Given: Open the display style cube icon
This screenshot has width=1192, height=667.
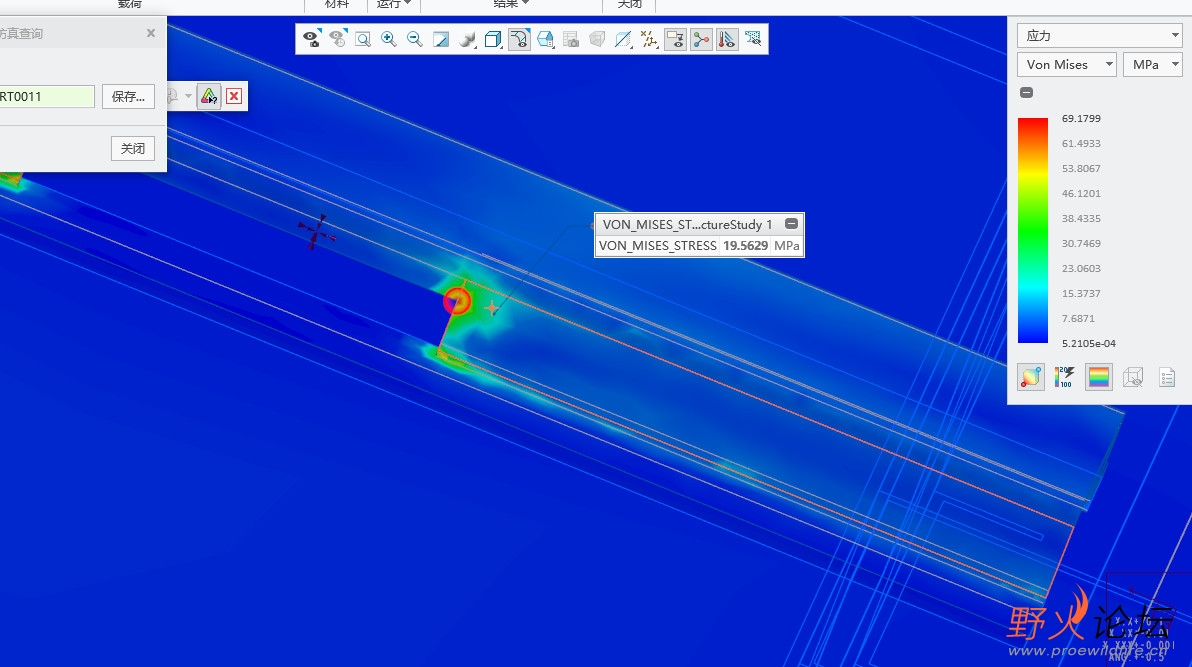Looking at the screenshot, I should click(x=493, y=39).
